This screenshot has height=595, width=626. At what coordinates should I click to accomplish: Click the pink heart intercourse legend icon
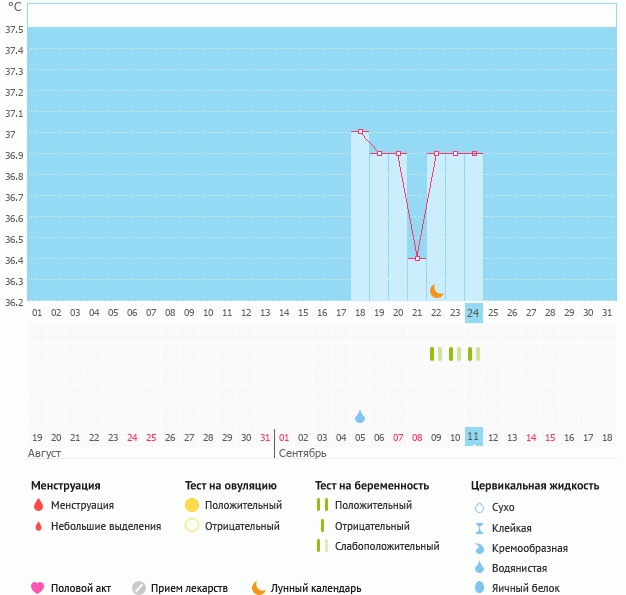(x=38, y=588)
